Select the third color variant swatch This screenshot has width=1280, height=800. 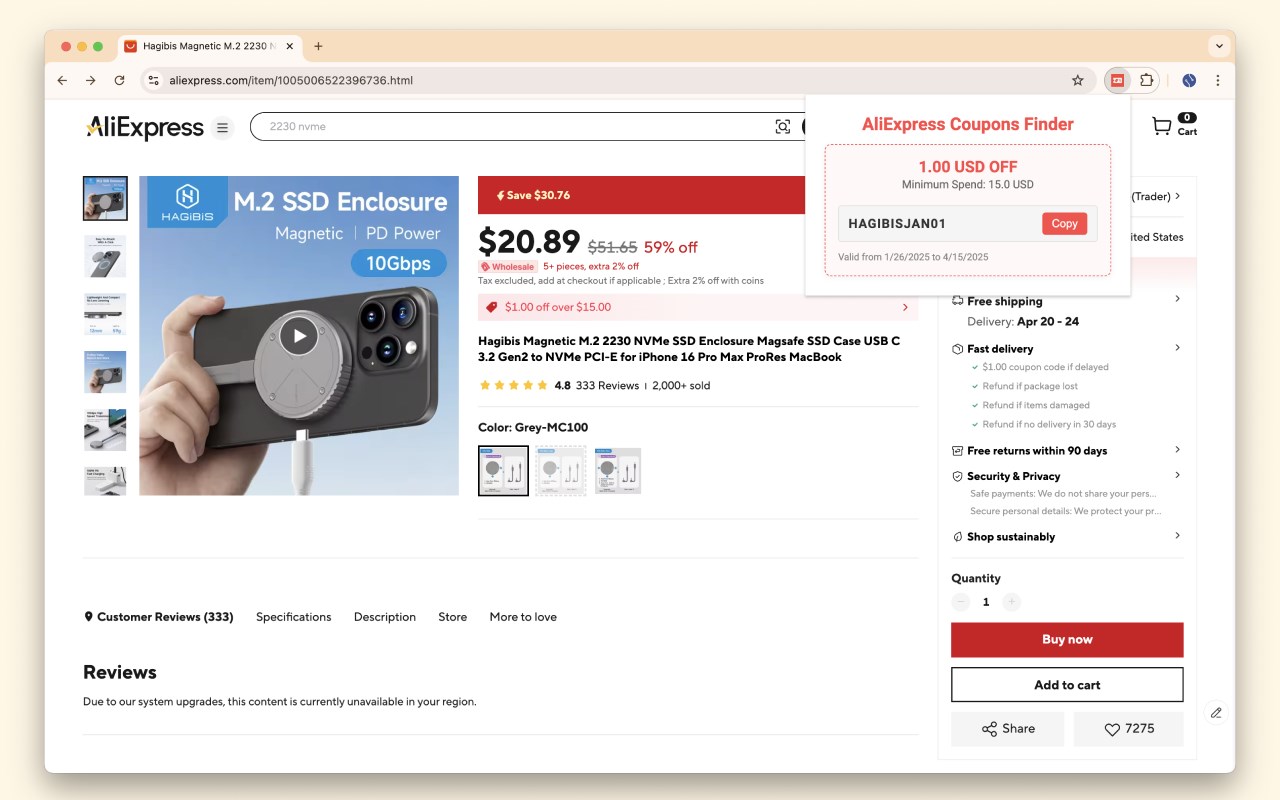617,470
